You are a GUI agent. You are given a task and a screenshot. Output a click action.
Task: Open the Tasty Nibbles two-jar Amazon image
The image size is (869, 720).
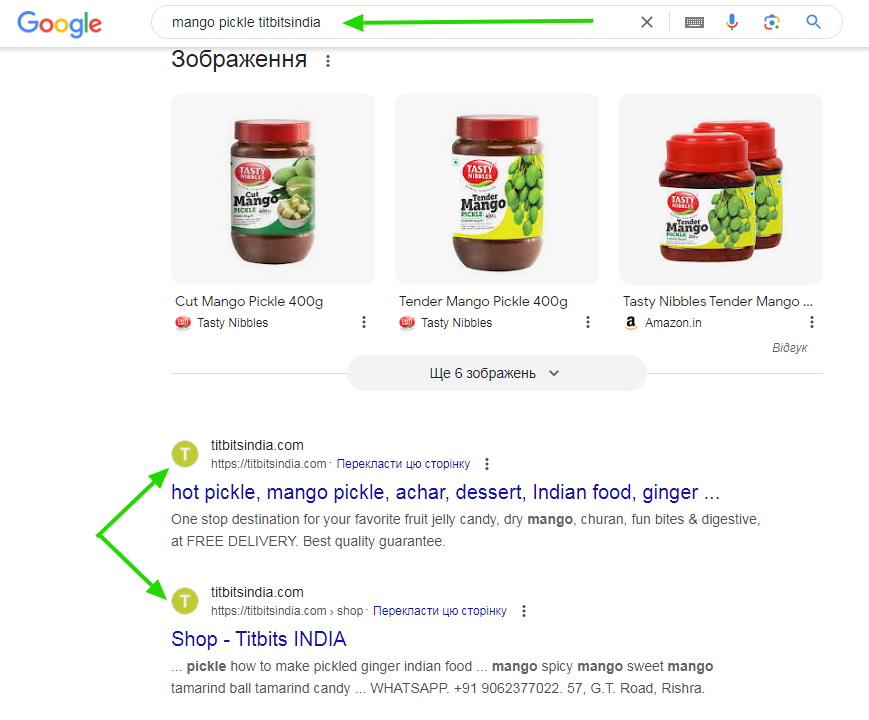pos(720,189)
